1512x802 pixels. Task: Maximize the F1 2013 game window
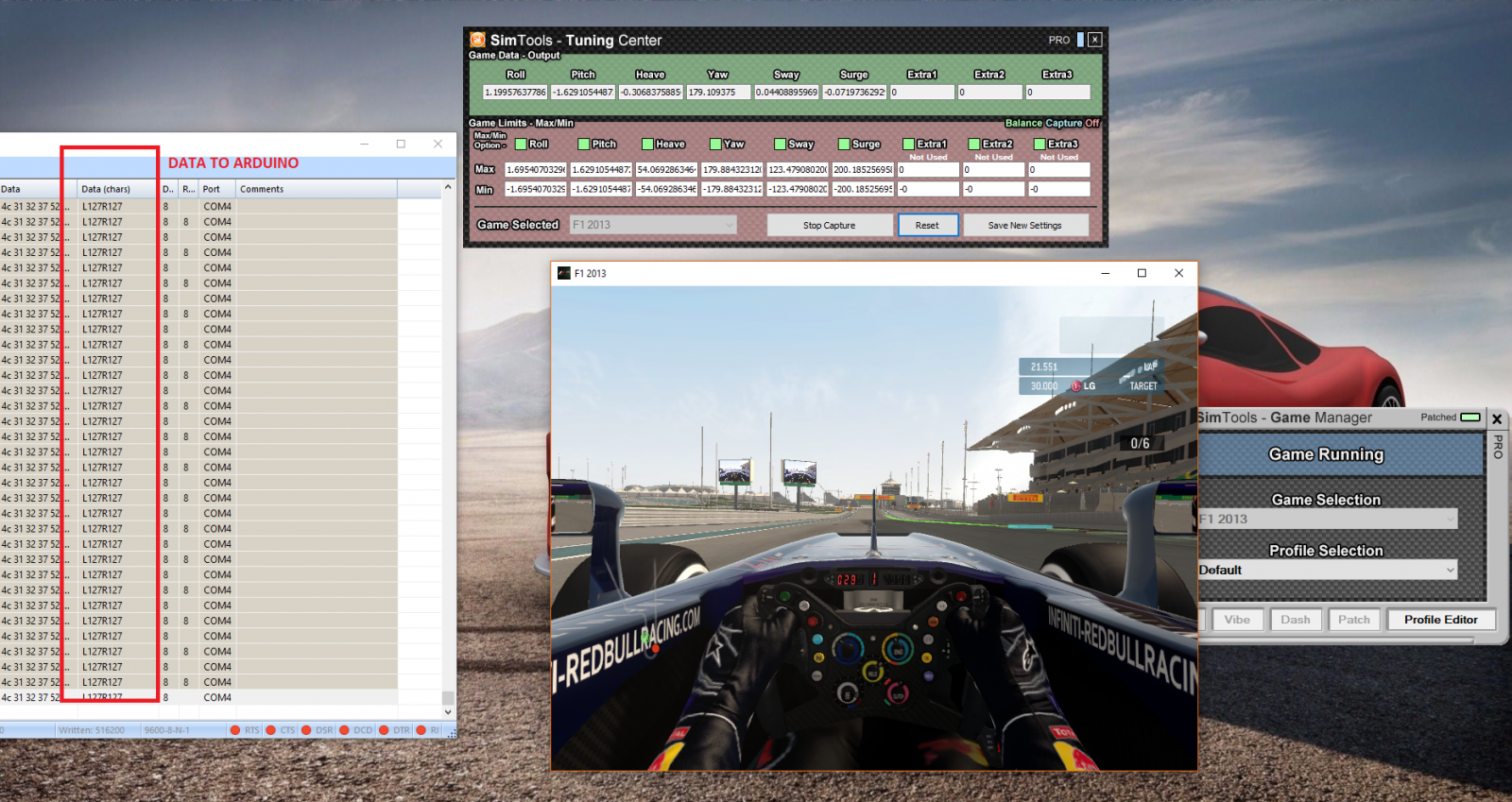click(1142, 273)
